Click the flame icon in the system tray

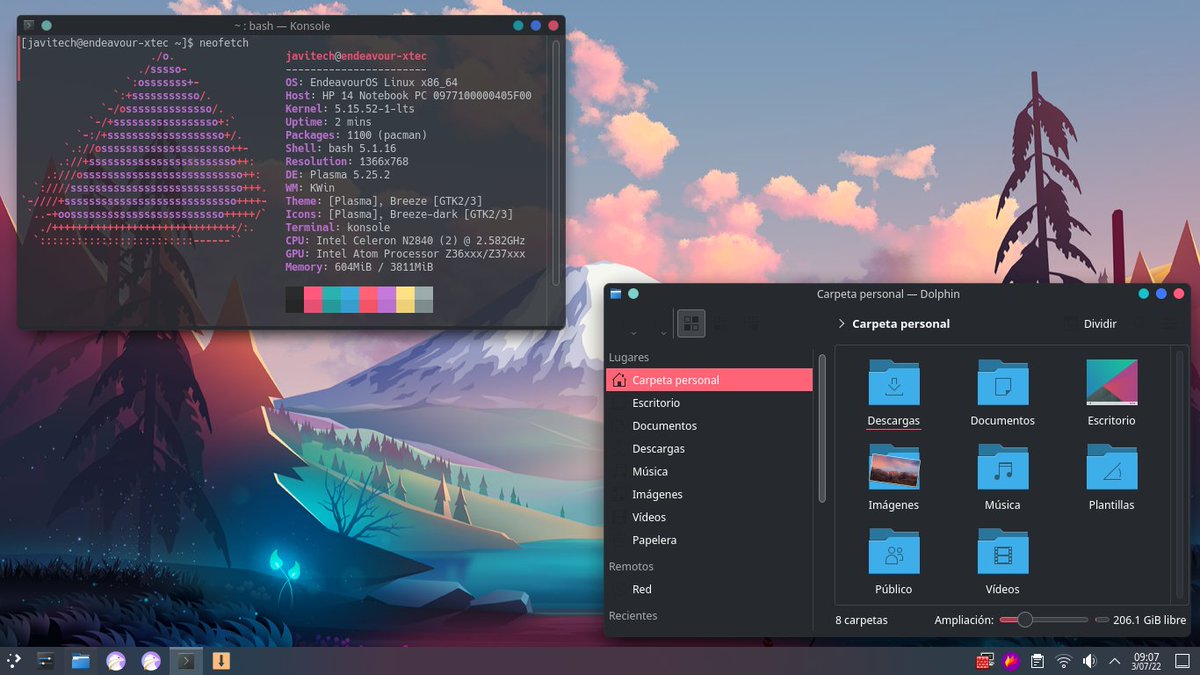click(x=1010, y=661)
